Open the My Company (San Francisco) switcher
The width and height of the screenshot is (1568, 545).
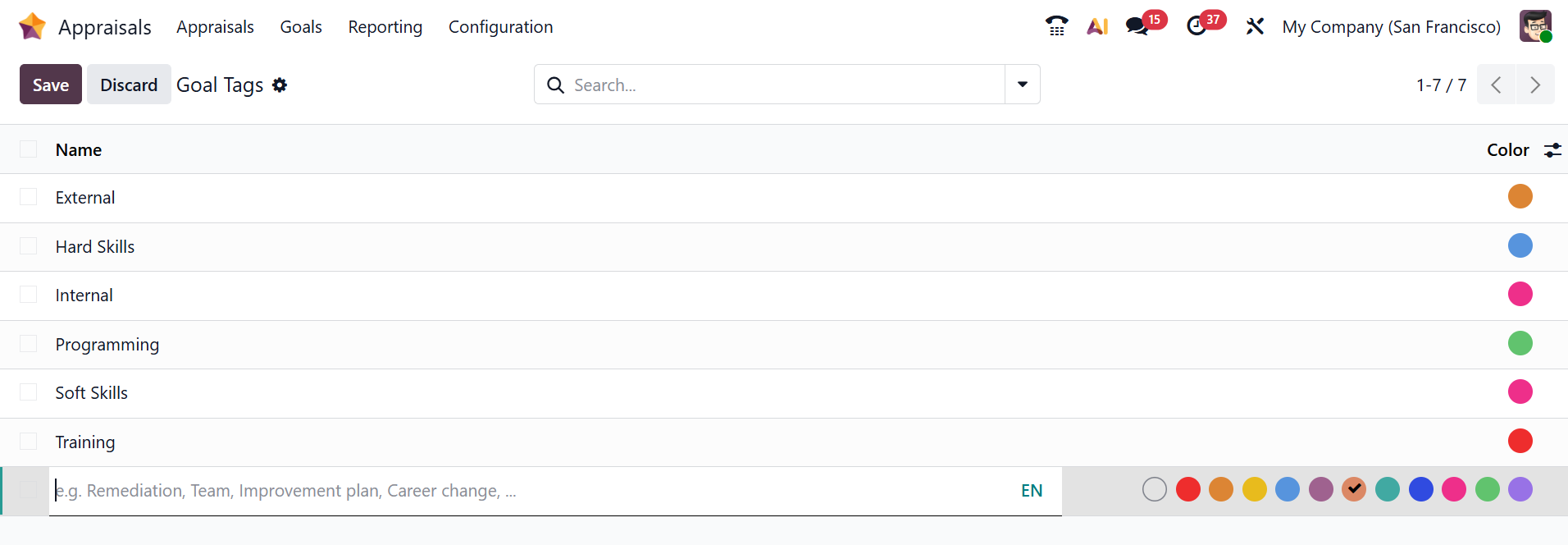click(x=1391, y=27)
